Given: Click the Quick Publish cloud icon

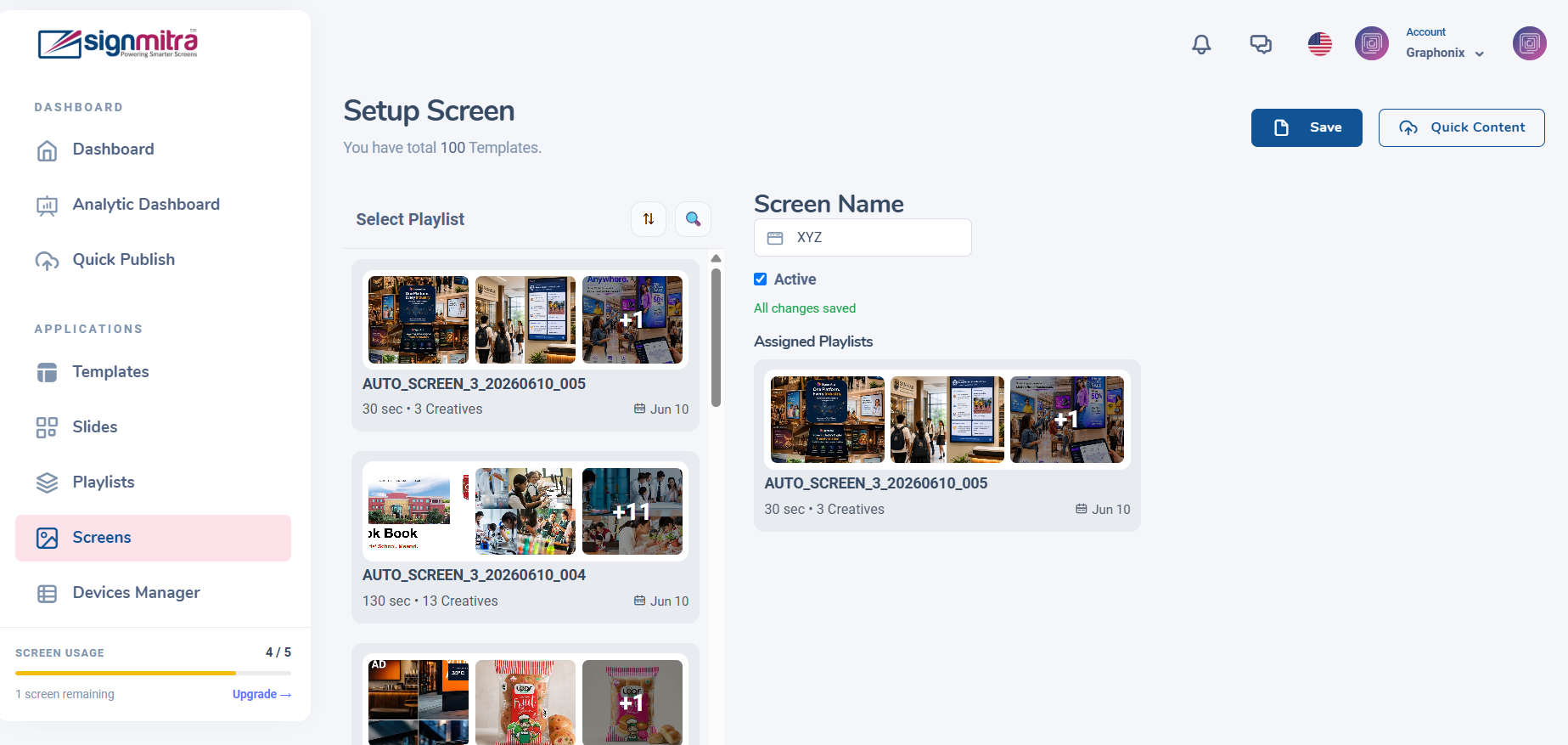Looking at the screenshot, I should click(x=48, y=261).
